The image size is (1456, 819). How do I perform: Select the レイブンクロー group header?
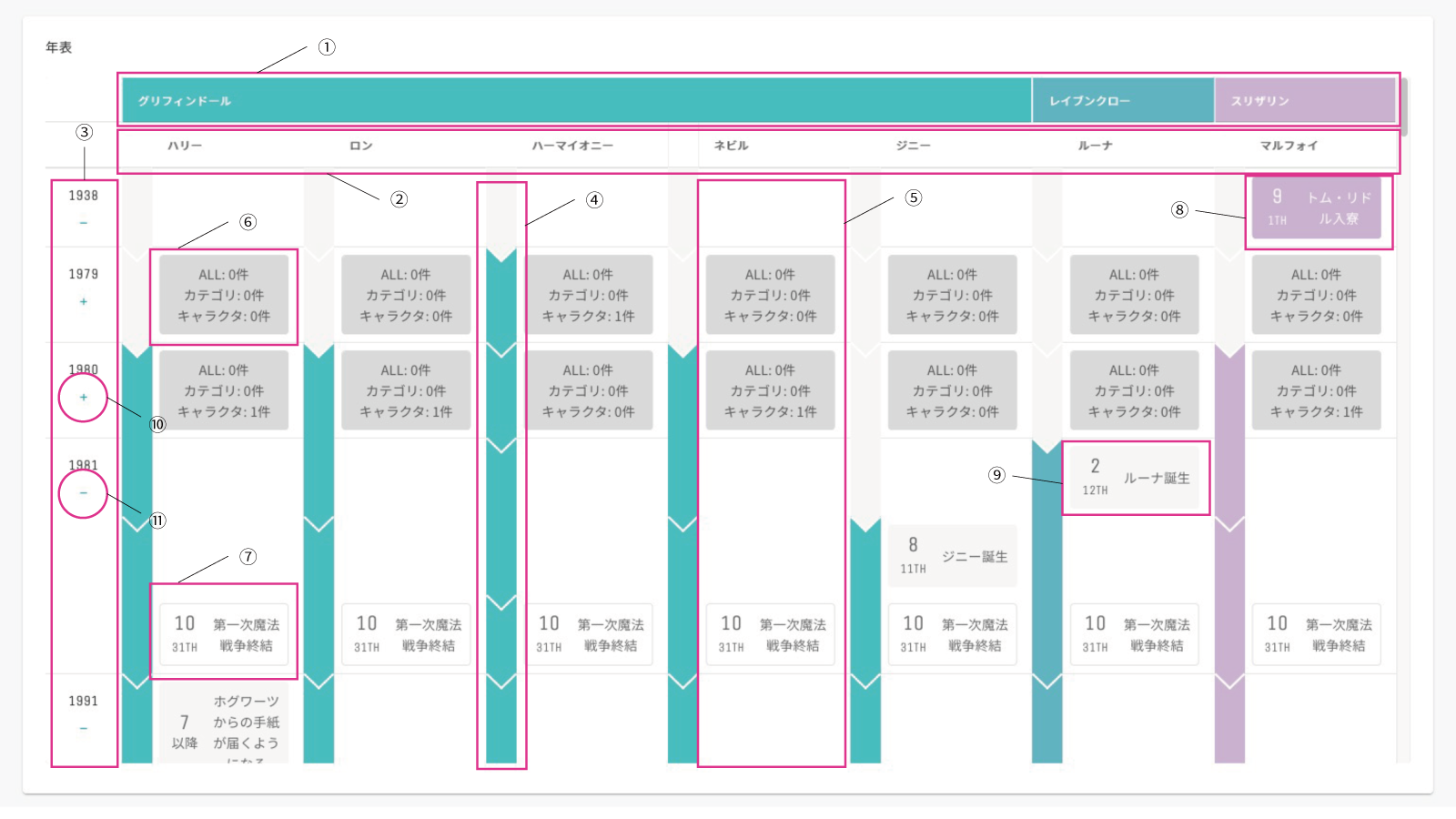[x=1123, y=100]
